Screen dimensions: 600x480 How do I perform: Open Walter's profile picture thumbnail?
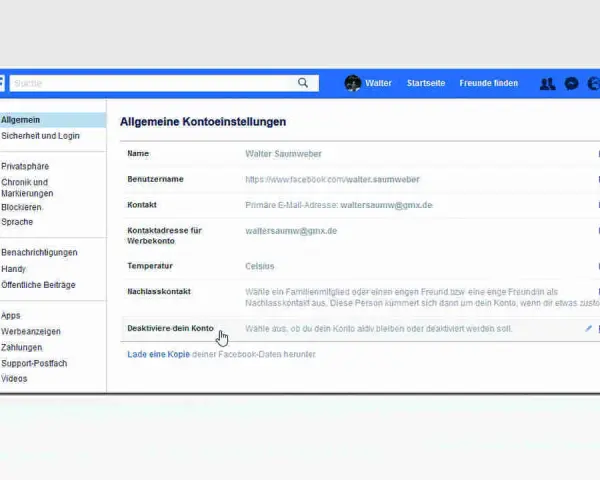[352, 83]
